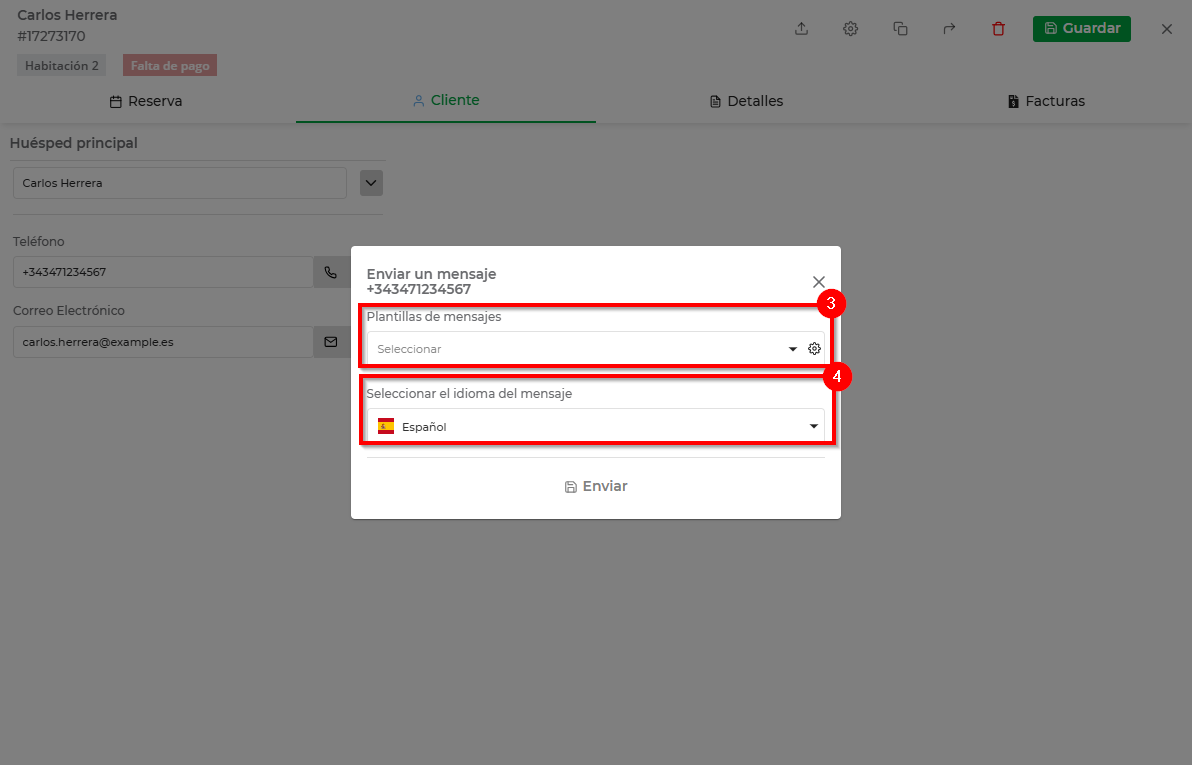Select the Cliente tab

coord(446,100)
